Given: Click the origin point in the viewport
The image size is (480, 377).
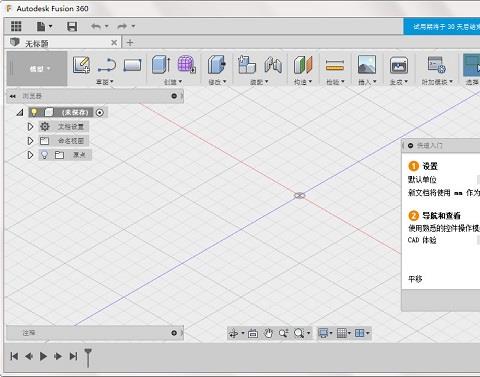Looking at the screenshot, I should (x=300, y=196).
